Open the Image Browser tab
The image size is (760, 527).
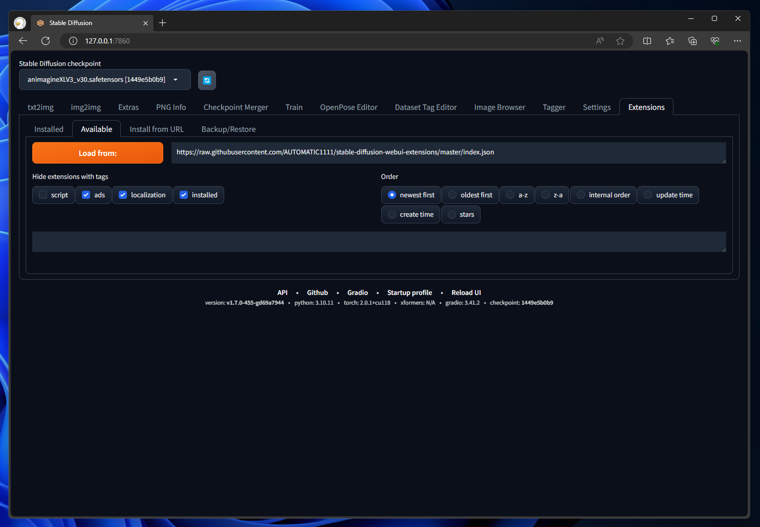(x=499, y=107)
